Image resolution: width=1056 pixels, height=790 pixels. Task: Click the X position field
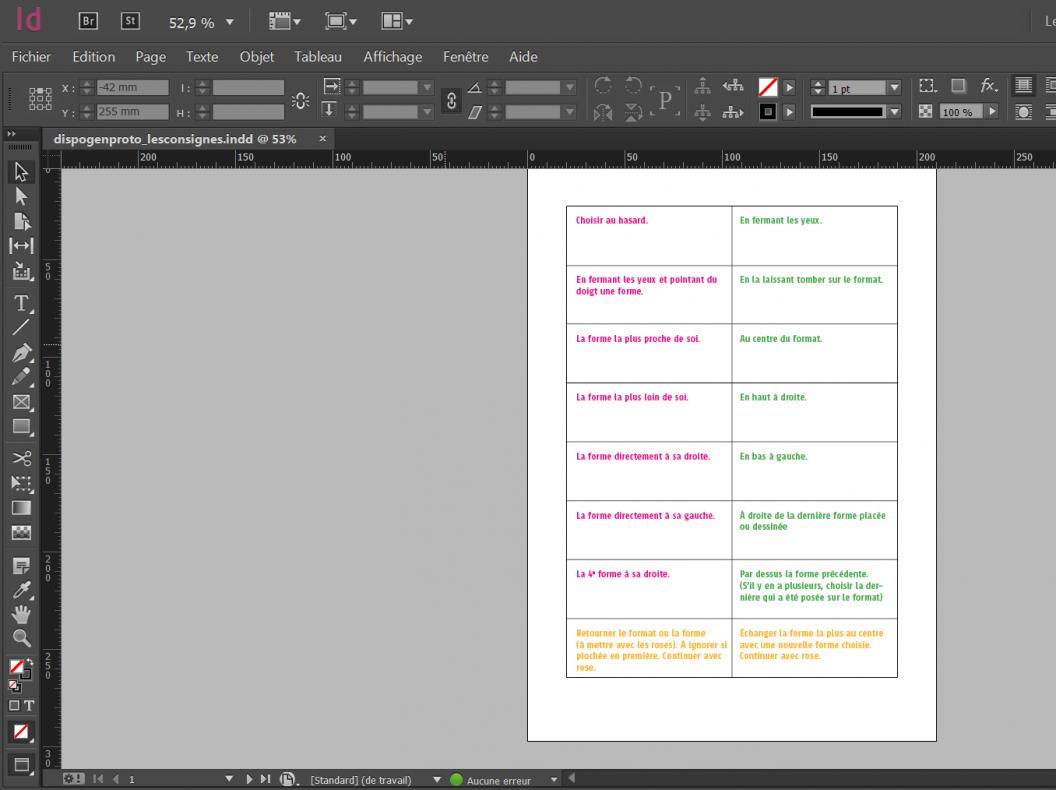pos(132,88)
